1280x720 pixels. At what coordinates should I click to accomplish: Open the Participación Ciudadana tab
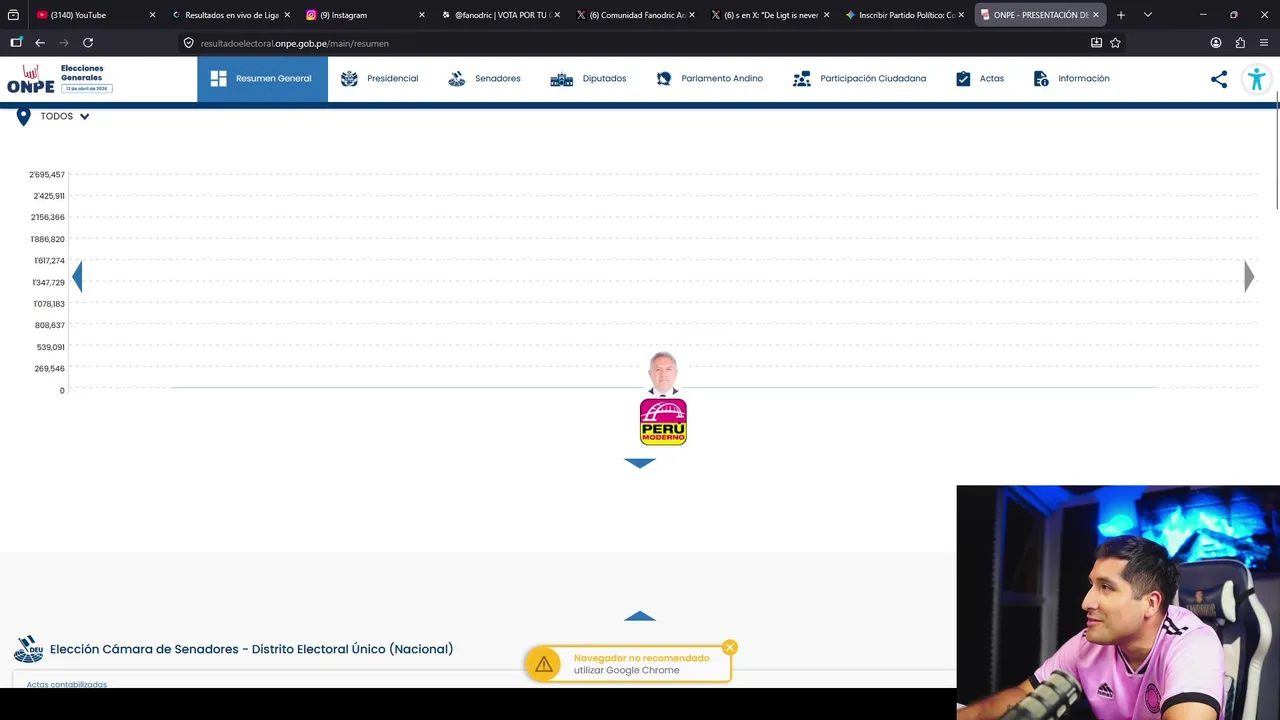coord(859,79)
